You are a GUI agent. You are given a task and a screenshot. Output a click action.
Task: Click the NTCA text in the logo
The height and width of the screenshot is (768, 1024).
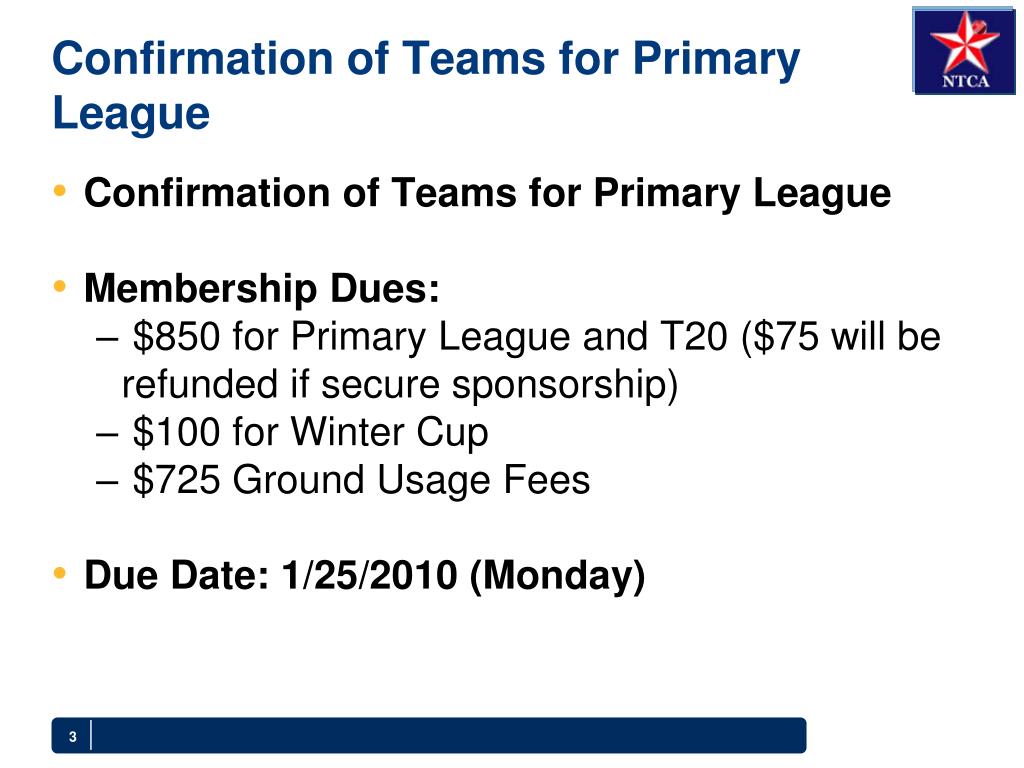965,82
